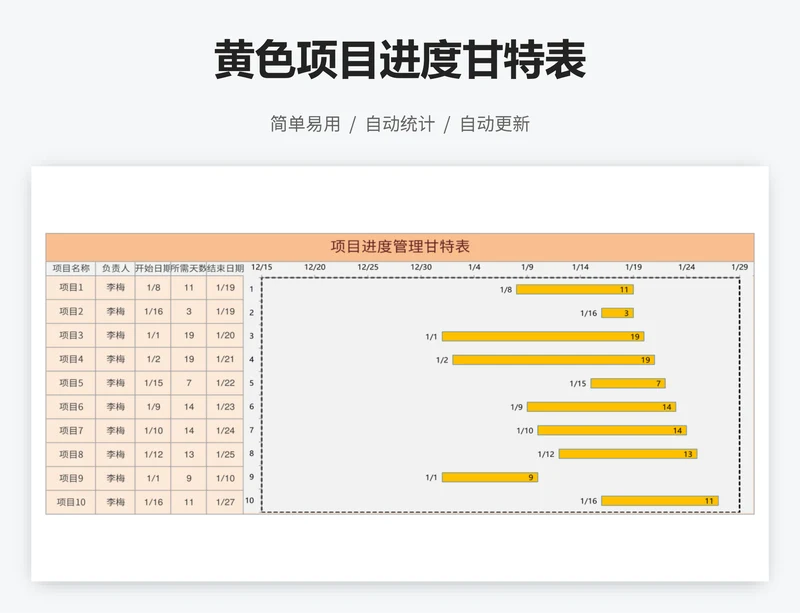This screenshot has width=800, height=613.
Task: Click the 12/15 timeline axis label
Action: 262,267
